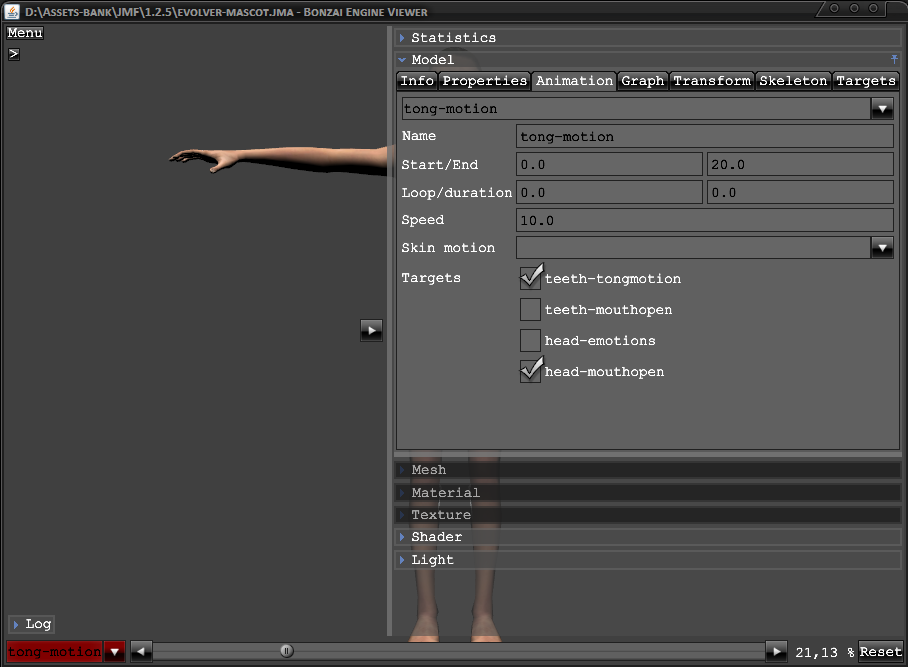
Task: Step timeline forward with right arrow
Action: [776, 652]
